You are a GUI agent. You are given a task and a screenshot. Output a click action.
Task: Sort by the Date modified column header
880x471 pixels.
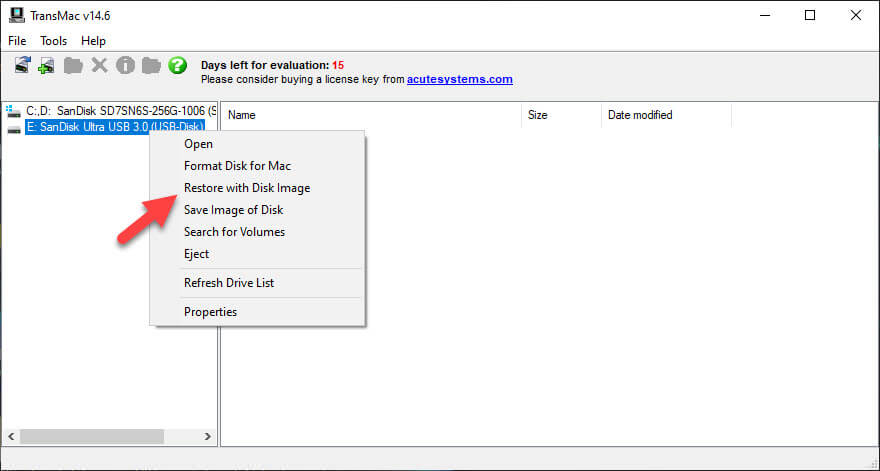(x=640, y=115)
